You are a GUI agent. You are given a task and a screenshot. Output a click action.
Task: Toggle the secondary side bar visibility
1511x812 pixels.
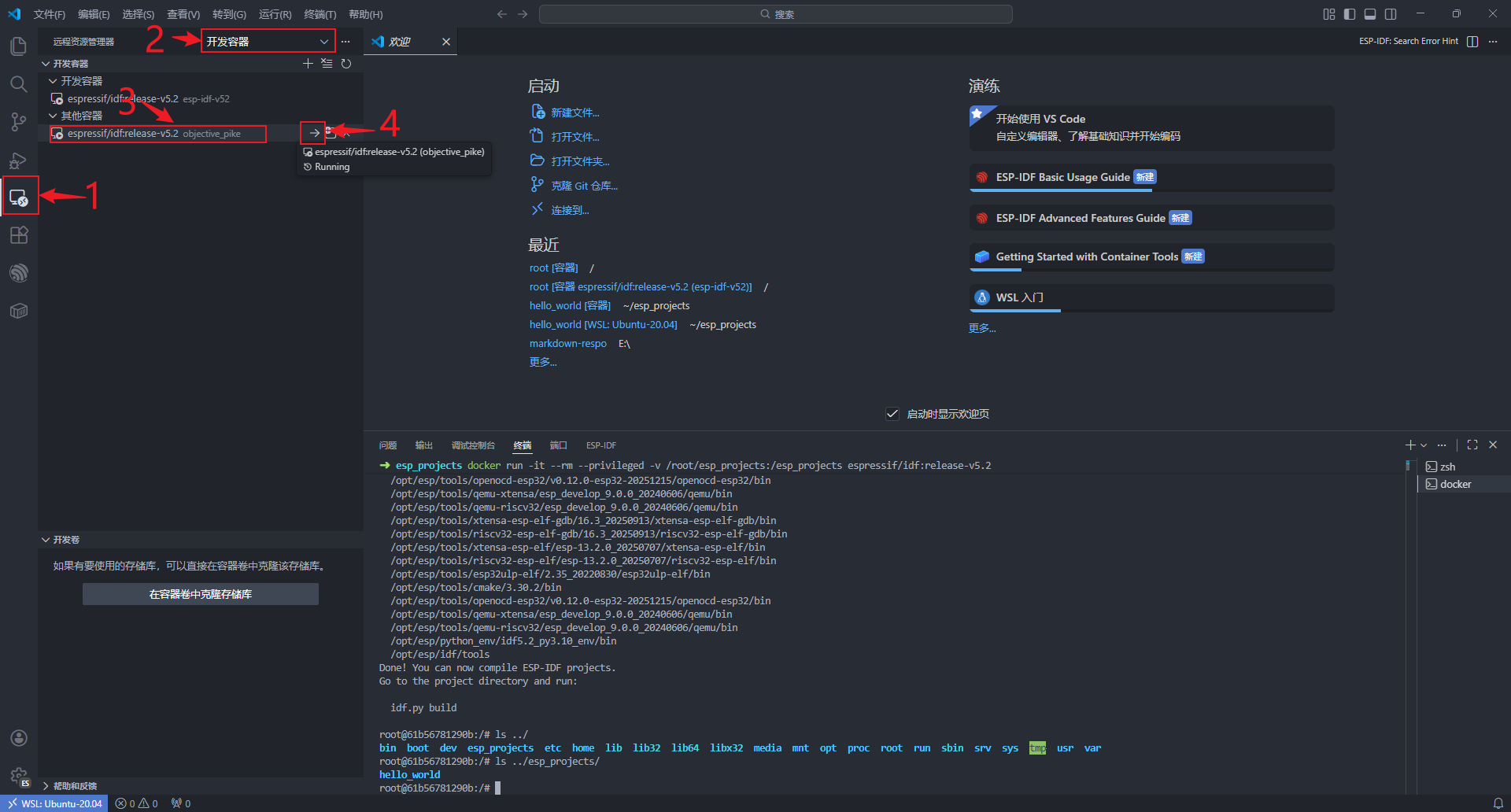click(x=1391, y=14)
